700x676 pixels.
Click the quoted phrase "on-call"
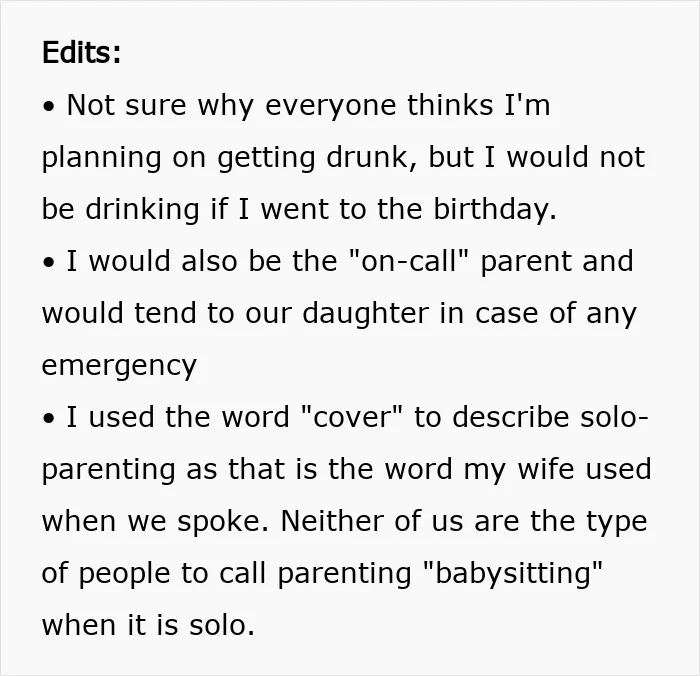[x=406, y=260]
